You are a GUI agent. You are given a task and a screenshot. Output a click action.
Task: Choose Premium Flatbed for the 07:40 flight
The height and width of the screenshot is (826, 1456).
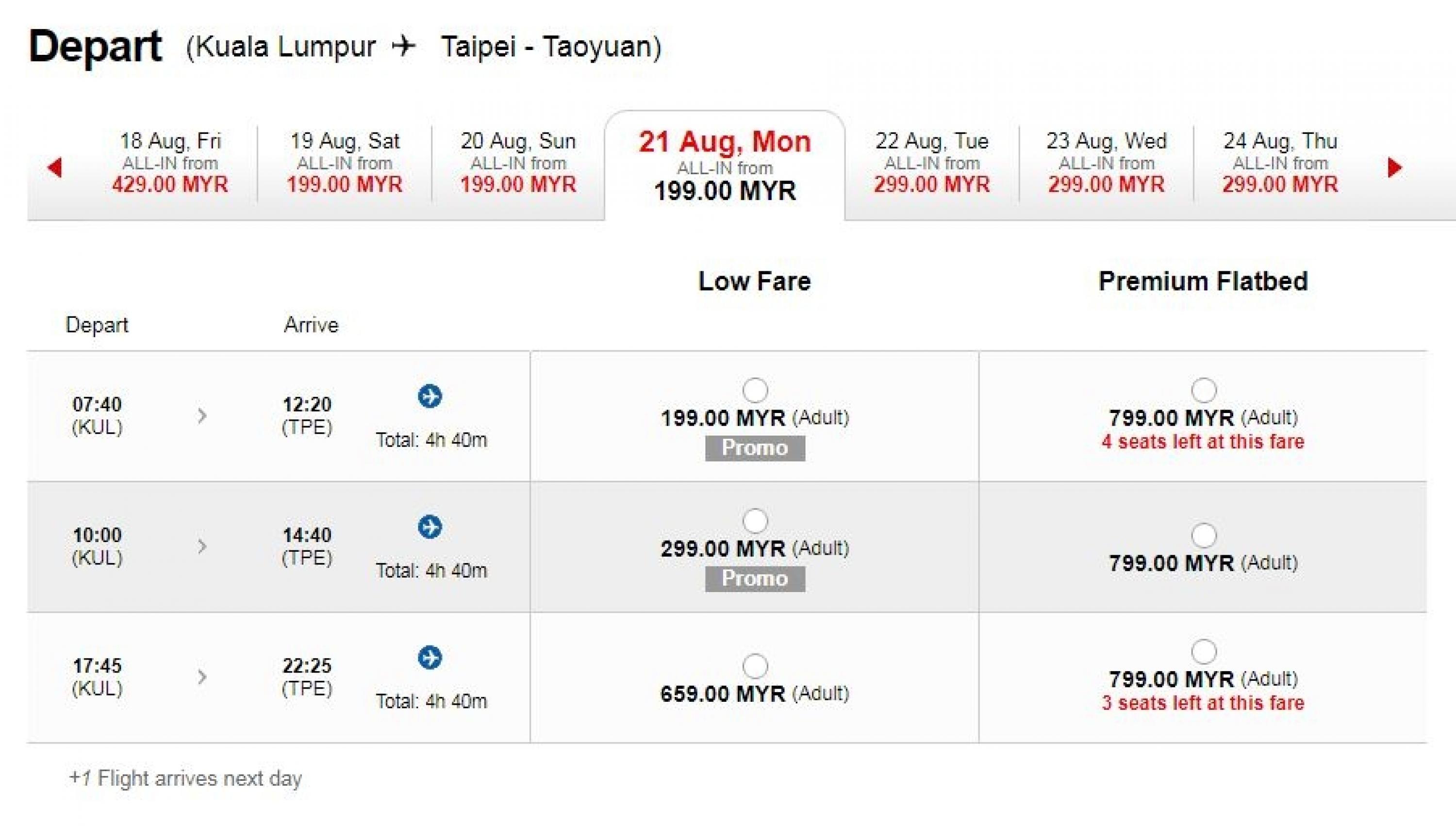click(1204, 390)
